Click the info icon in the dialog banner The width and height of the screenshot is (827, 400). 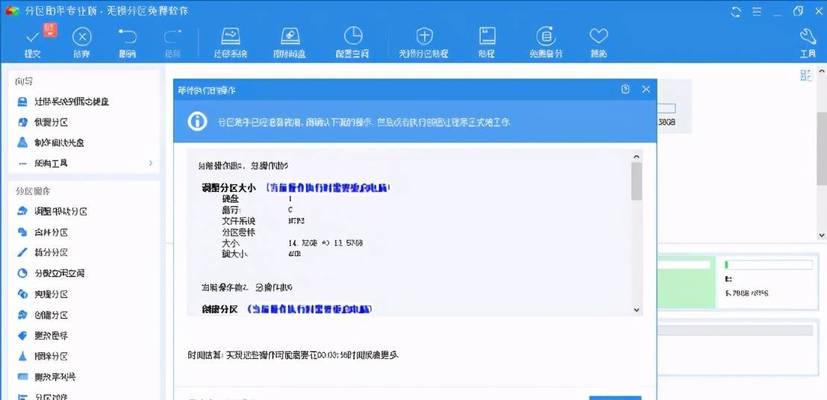[x=197, y=122]
